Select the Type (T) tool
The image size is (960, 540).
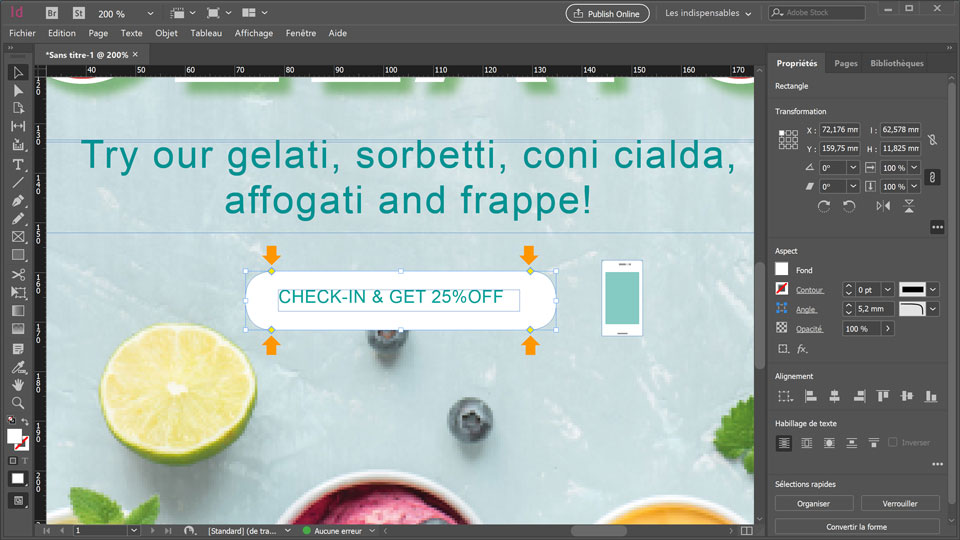click(x=18, y=165)
